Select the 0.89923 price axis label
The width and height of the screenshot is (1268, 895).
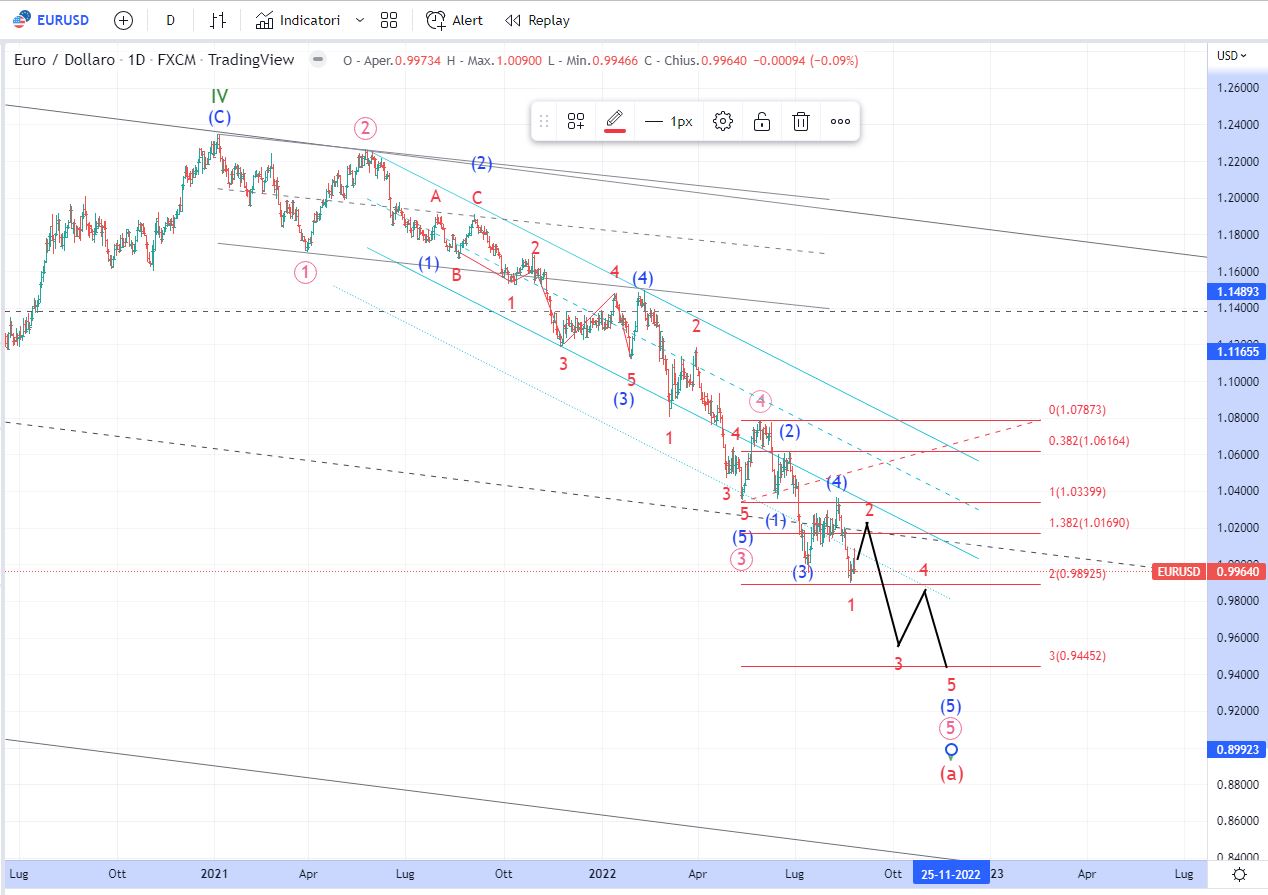click(x=1236, y=748)
